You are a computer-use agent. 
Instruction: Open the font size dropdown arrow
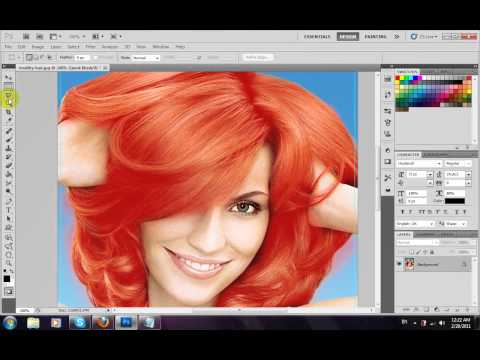point(430,175)
